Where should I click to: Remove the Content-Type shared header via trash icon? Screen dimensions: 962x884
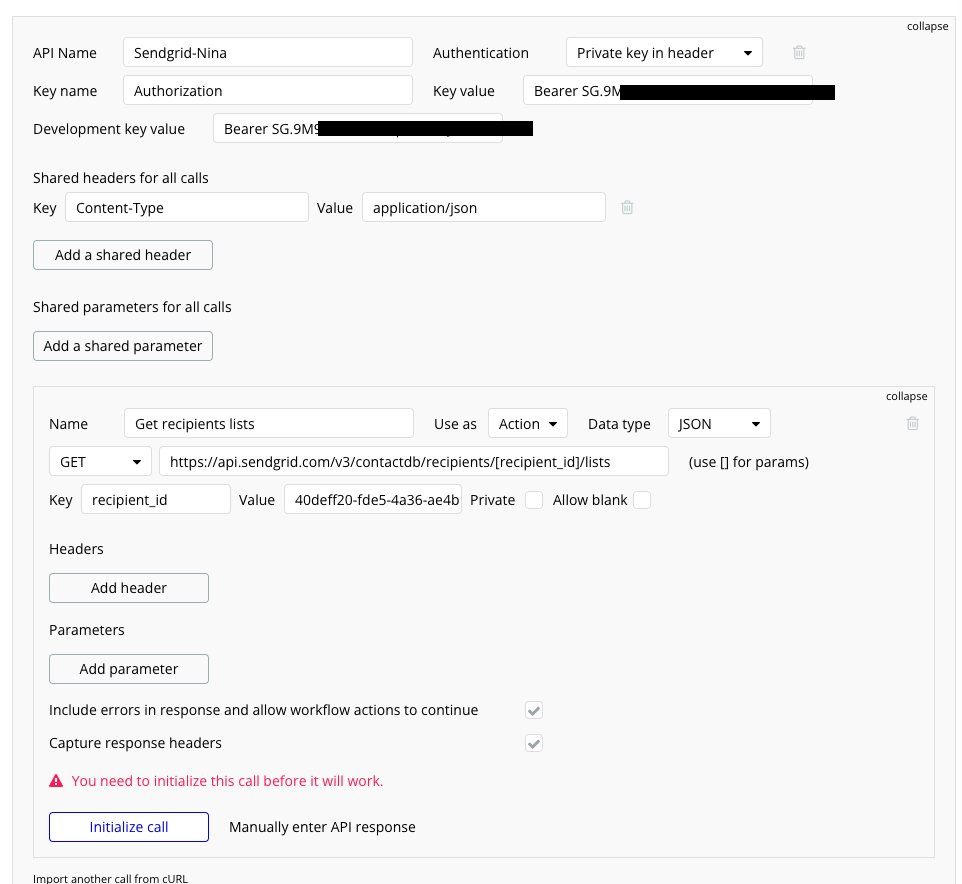[x=627, y=208]
